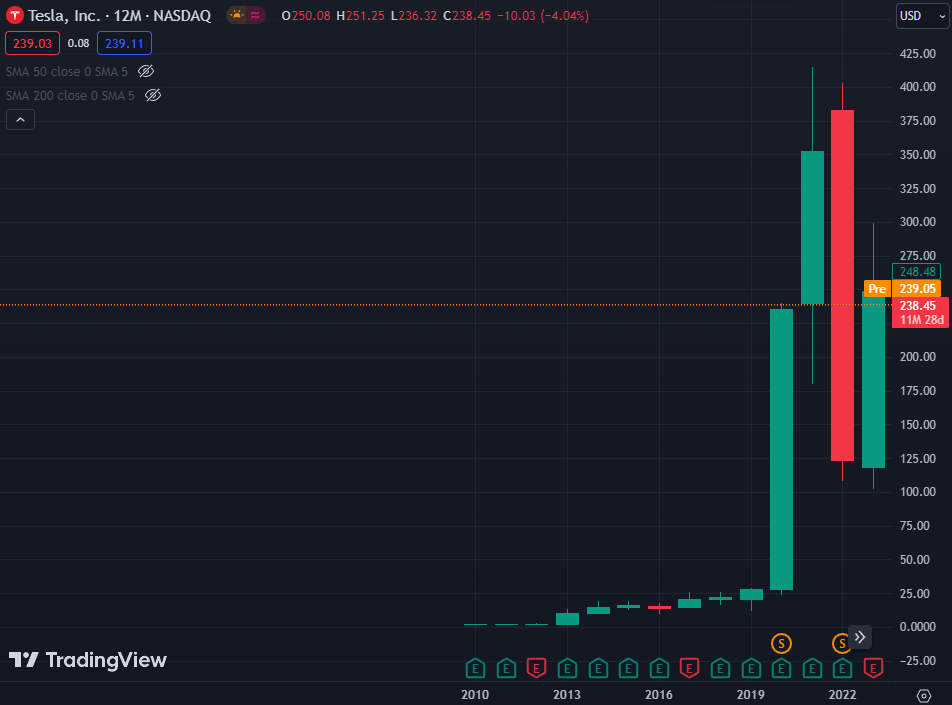
Task: Jump to latest bar with double-arrow button
Action: click(860, 637)
